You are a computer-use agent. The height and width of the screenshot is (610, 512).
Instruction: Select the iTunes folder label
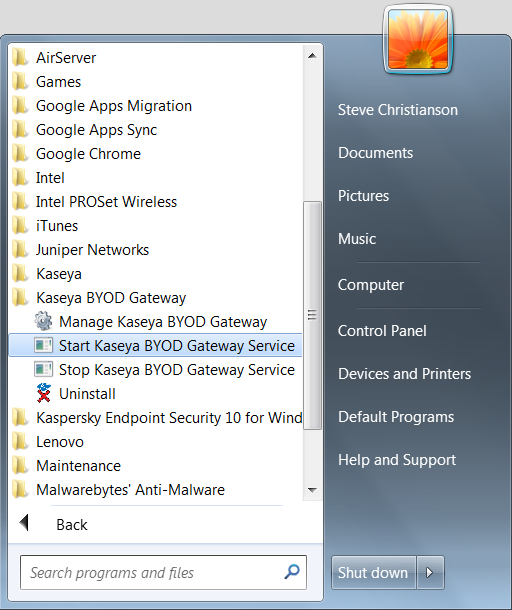57,226
